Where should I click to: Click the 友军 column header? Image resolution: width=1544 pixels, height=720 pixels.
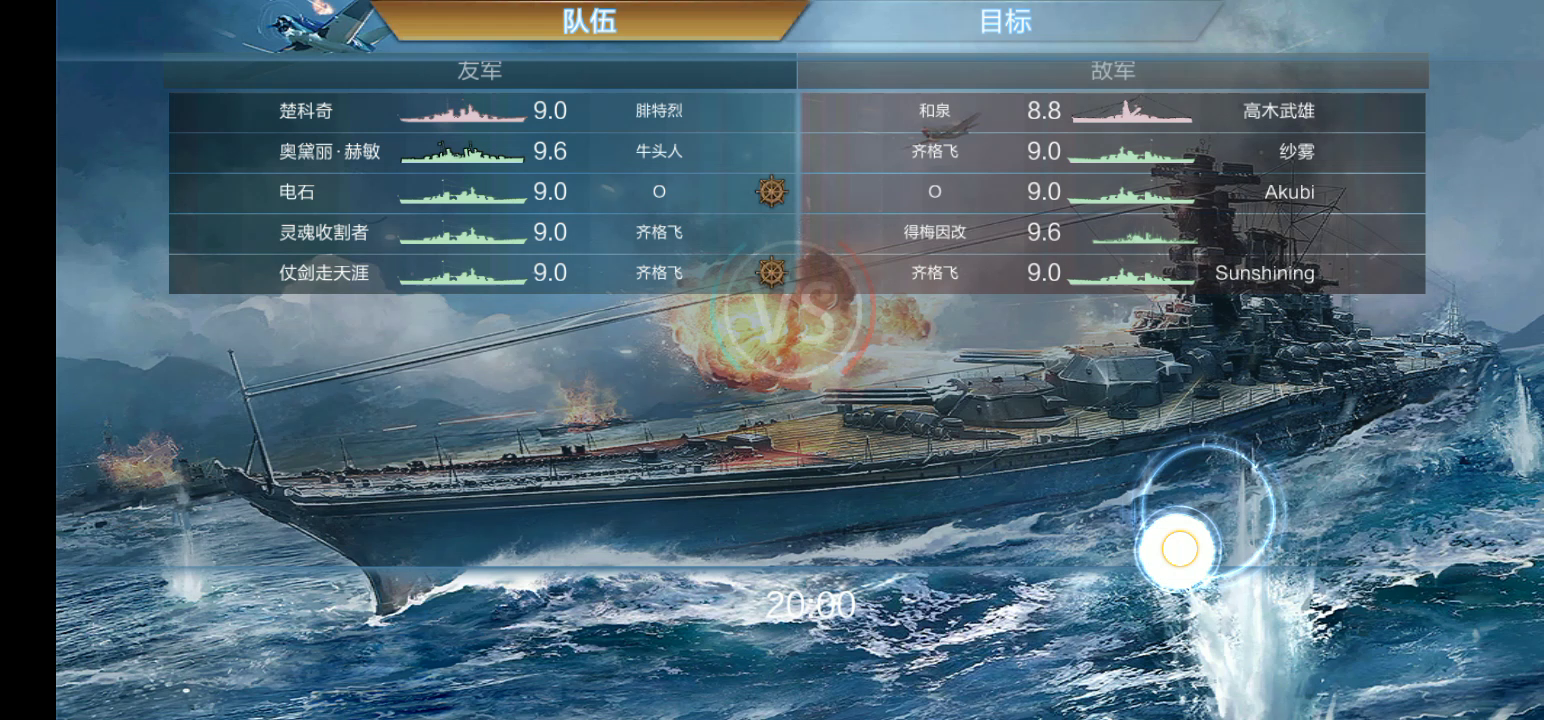tap(480, 71)
